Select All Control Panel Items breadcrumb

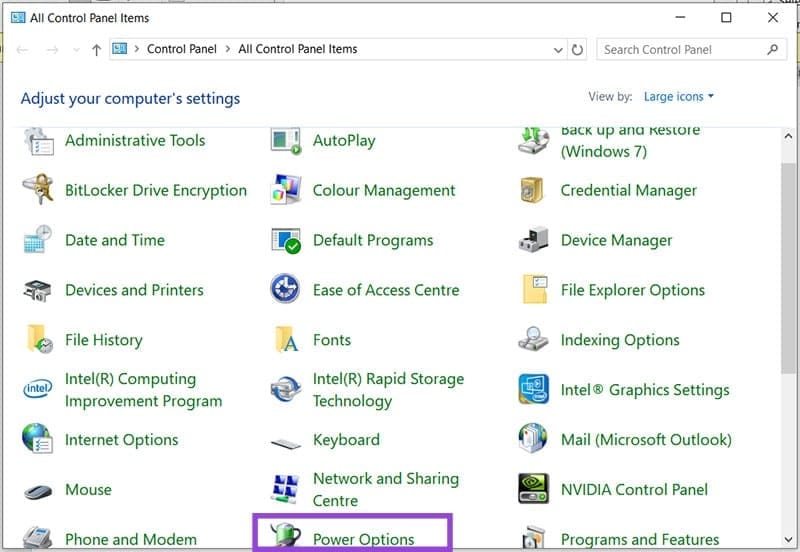297,49
